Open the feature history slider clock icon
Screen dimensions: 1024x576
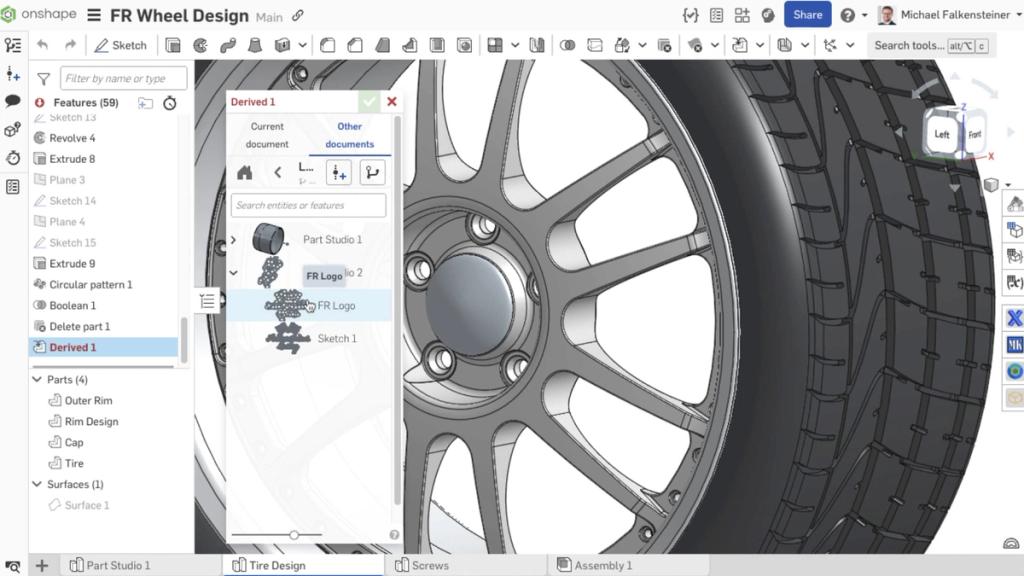tap(168, 103)
